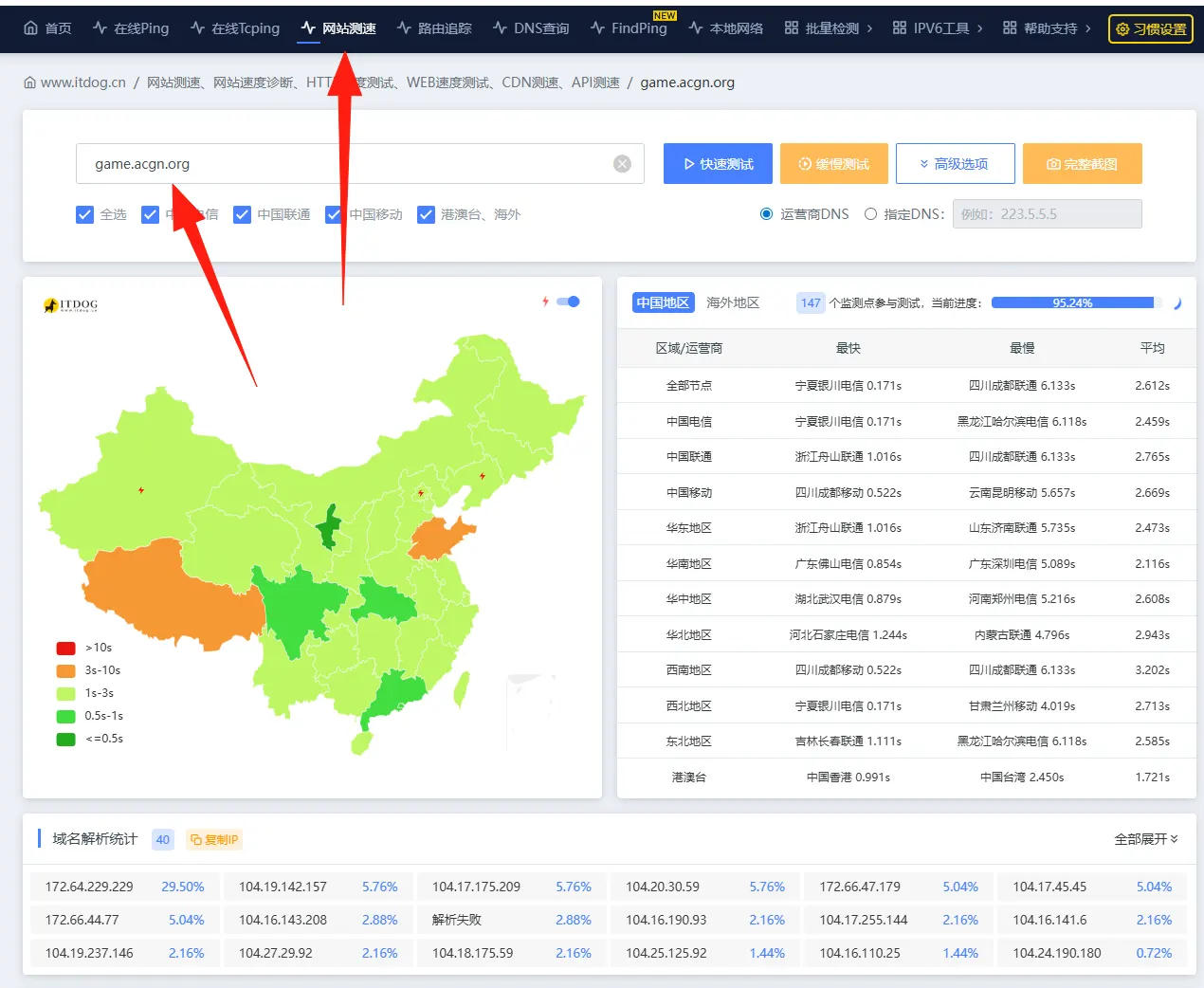Screen dimensions: 1204x988
Task: Click the 40 count badge in 域名解析统计
Action: pyautogui.click(x=163, y=839)
